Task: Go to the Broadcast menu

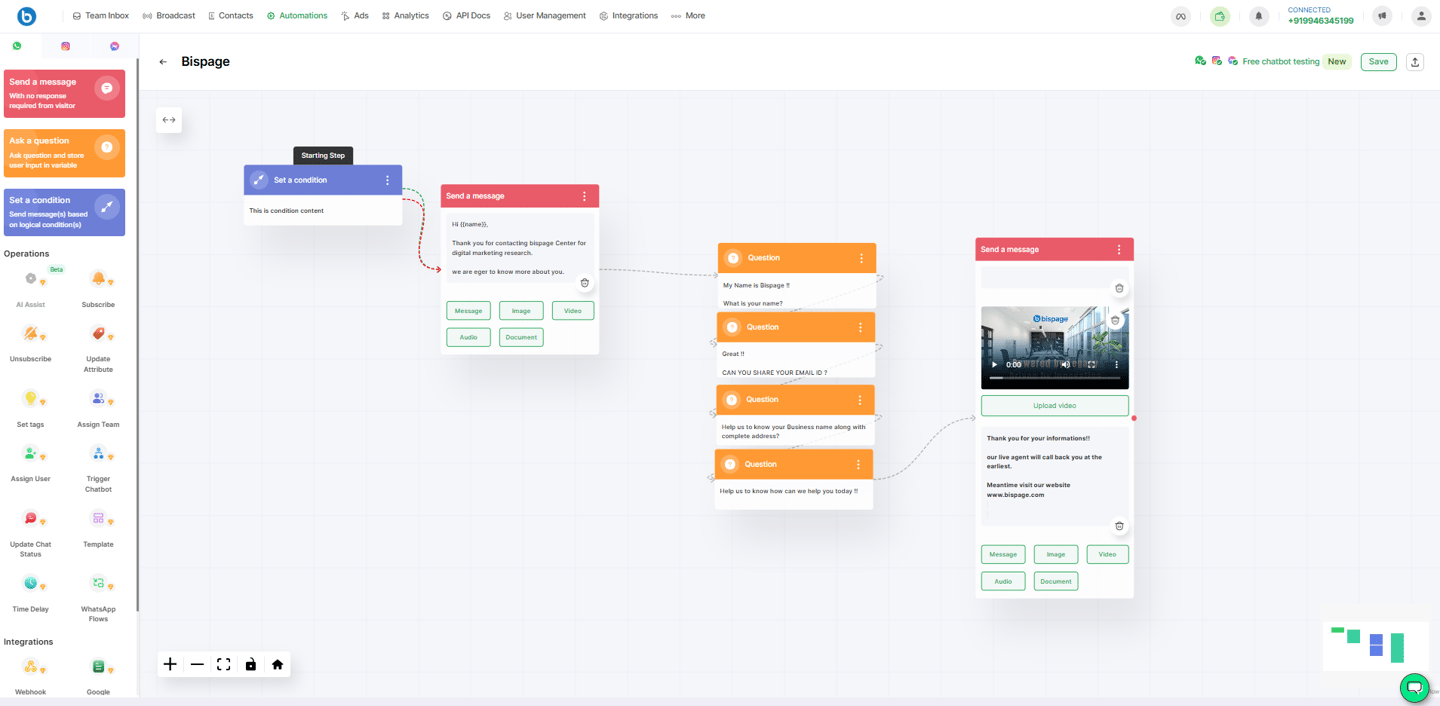Action: [169, 16]
